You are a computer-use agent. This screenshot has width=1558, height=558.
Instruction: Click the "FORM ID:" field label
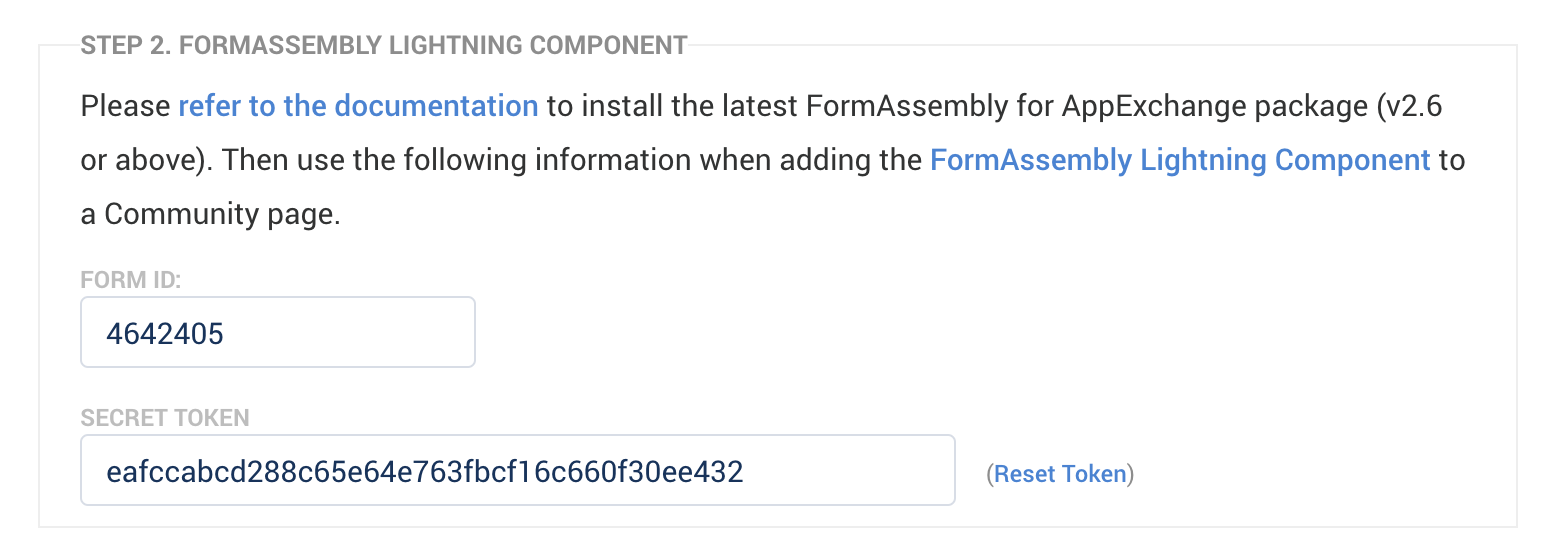[x=130, y=281]
